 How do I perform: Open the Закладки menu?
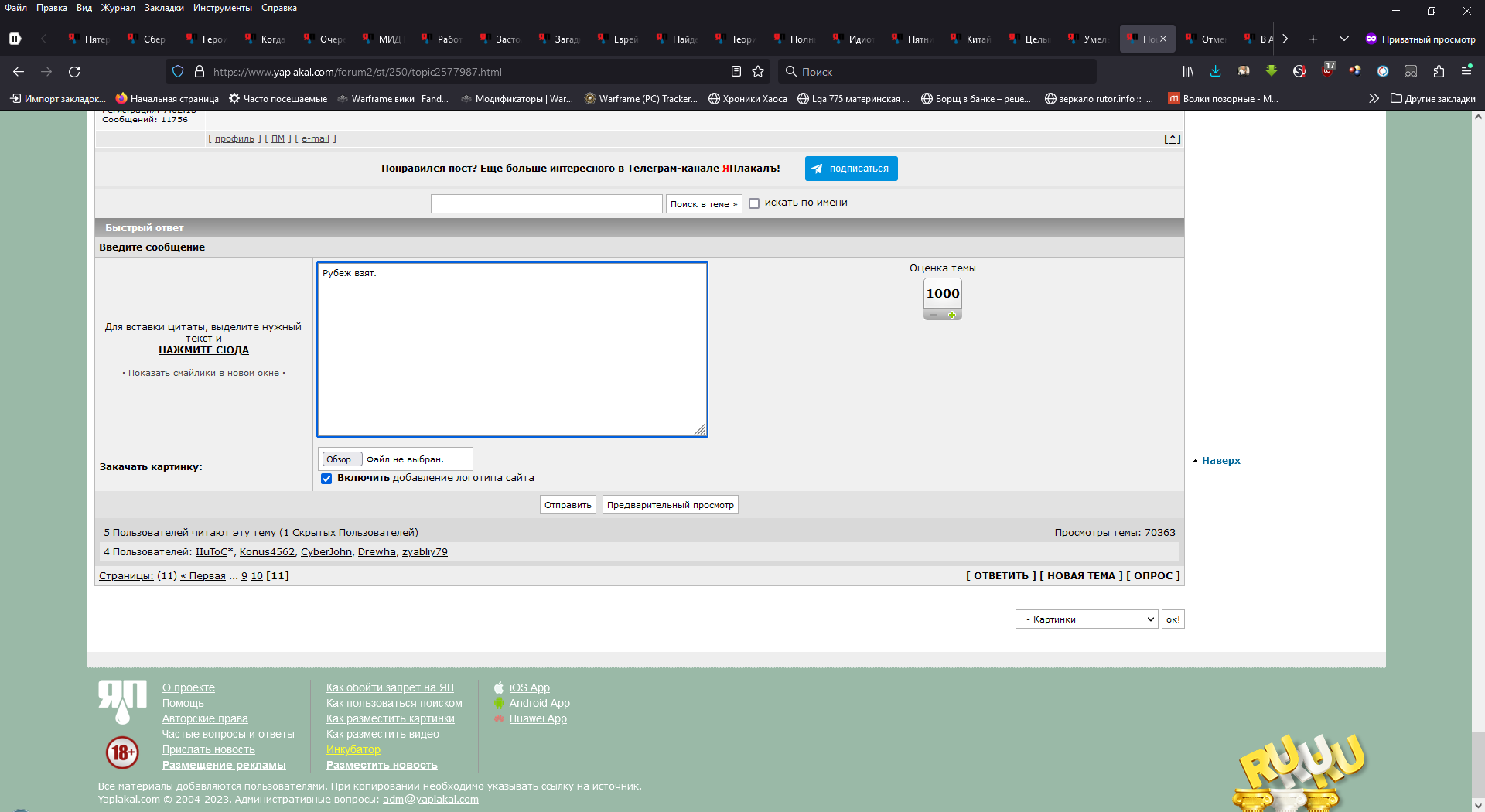click(x=164, y=8)
